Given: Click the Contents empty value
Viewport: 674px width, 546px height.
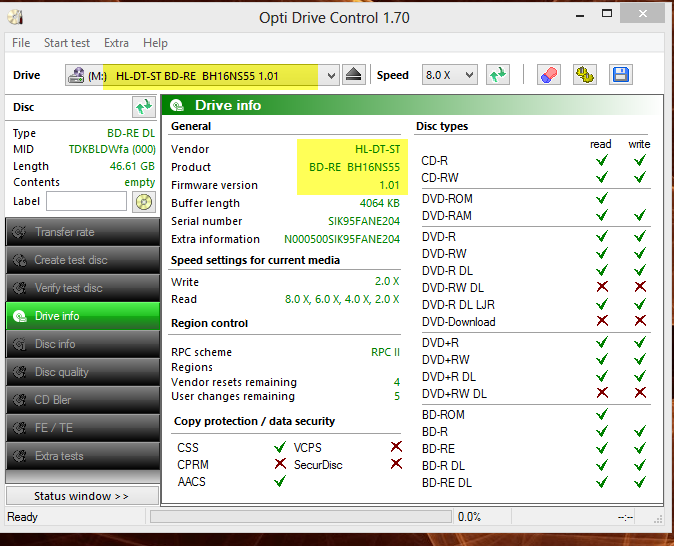Looking at the screenshot, I should point(140,182).
